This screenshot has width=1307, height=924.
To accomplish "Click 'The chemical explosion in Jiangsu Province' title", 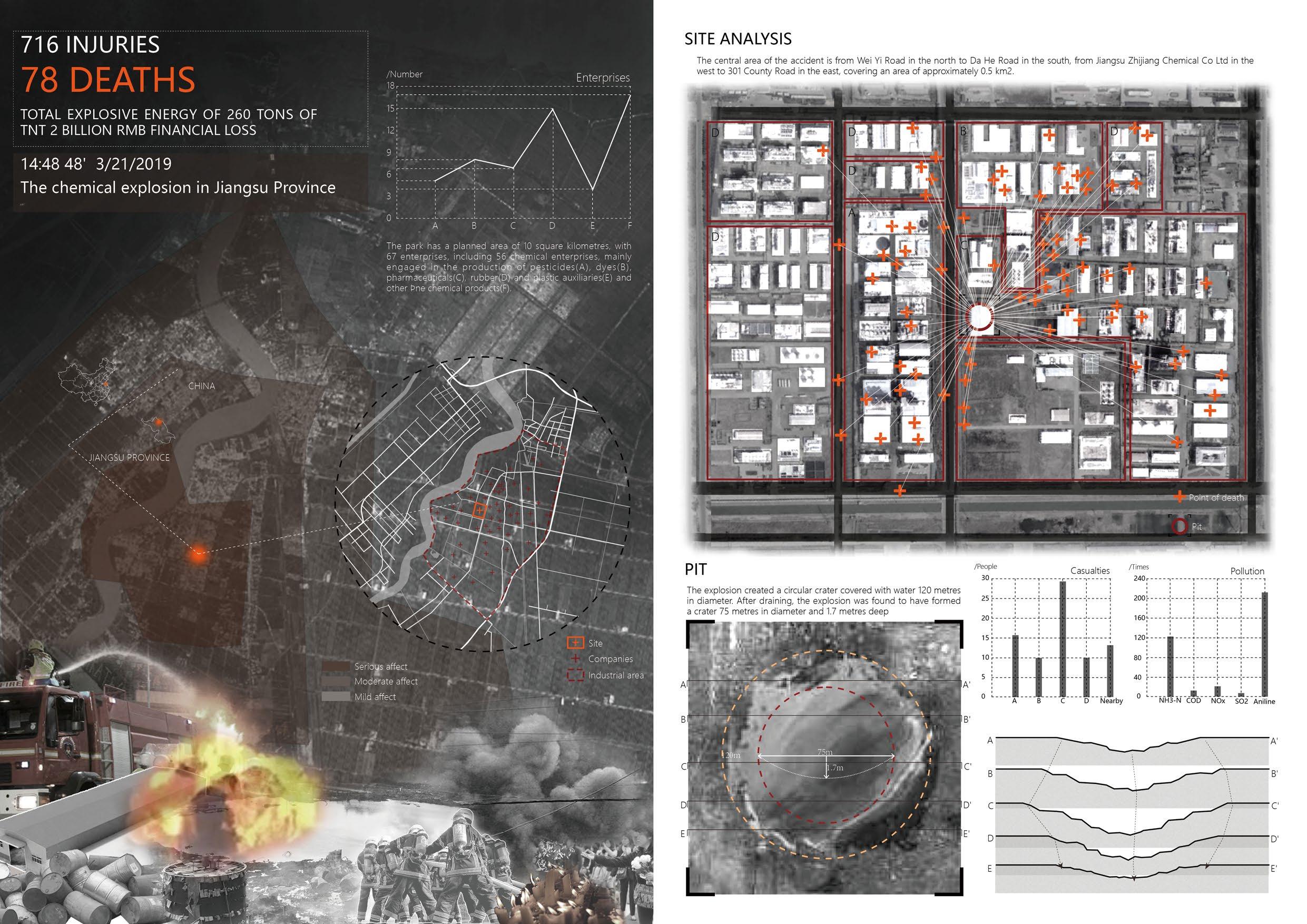I will pos(178,188).
